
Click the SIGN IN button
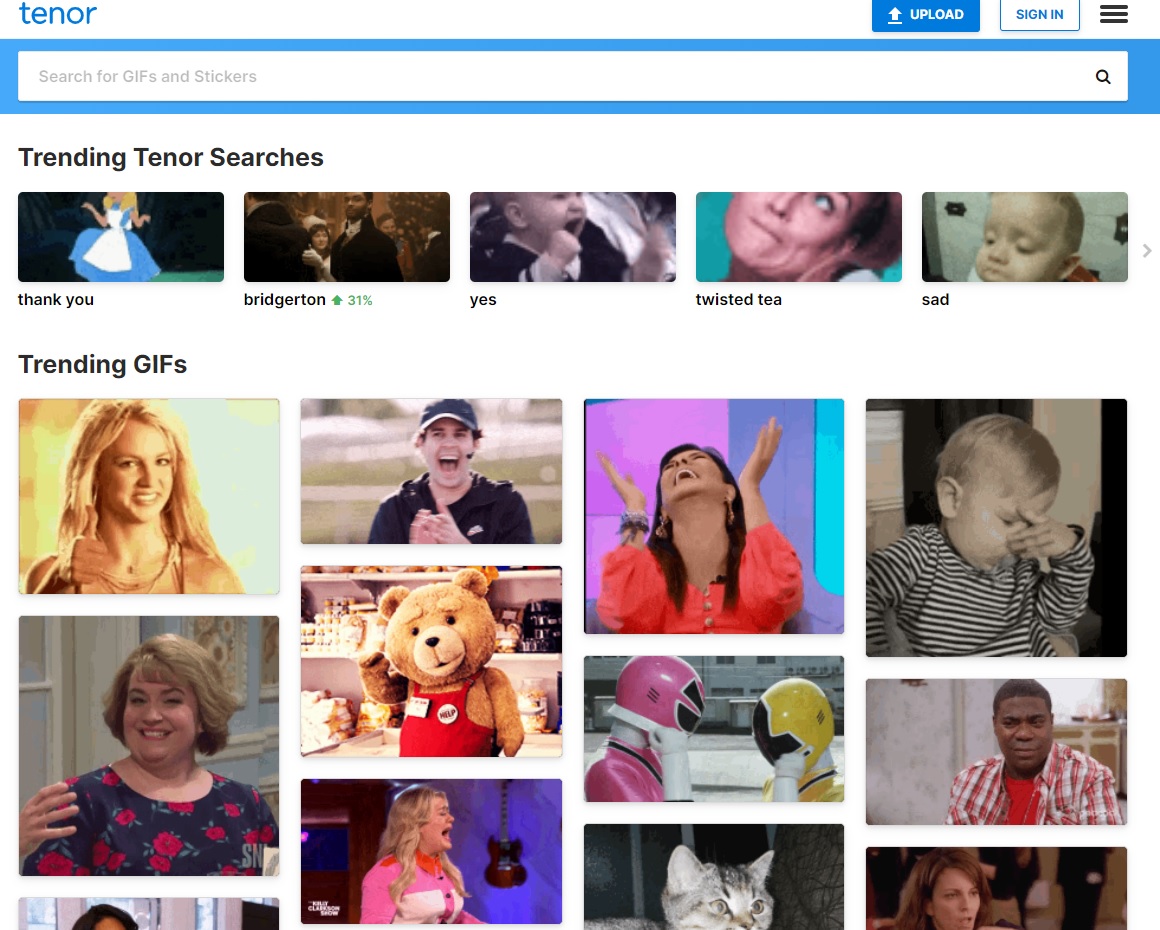1039,15
